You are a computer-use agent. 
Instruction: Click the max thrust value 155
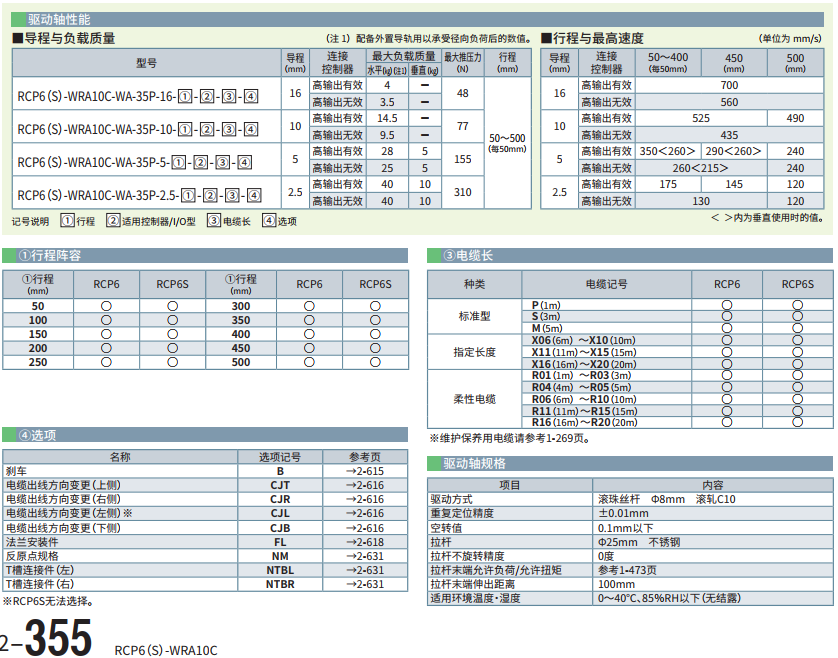[463, 159]
